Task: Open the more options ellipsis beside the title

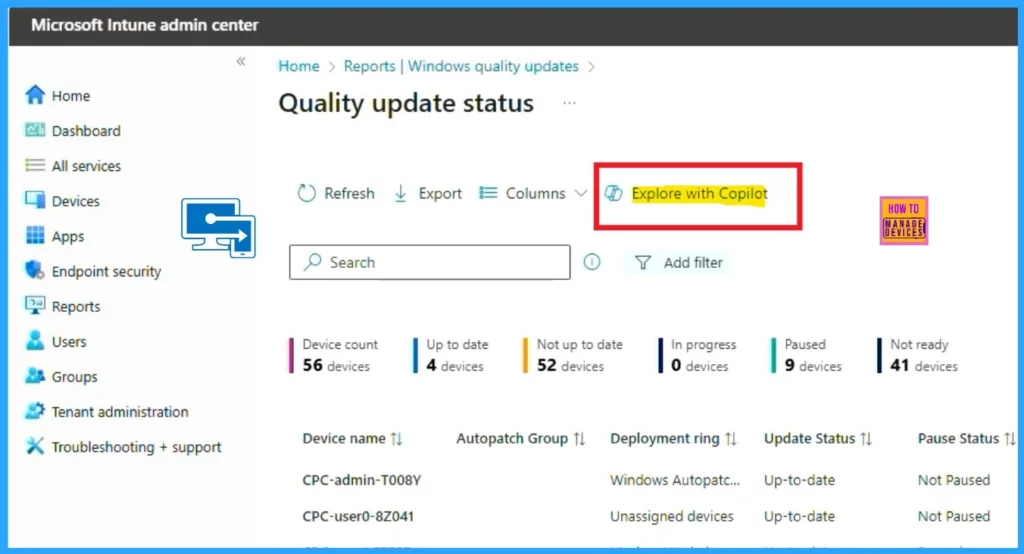Action: pyautogui.click(x=569, y=103)
